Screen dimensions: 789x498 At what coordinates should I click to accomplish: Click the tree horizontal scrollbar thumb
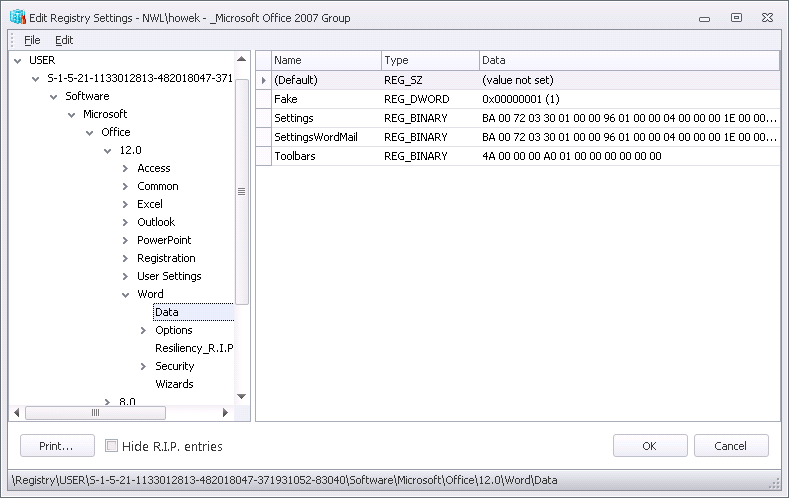(x=95, y=413)
